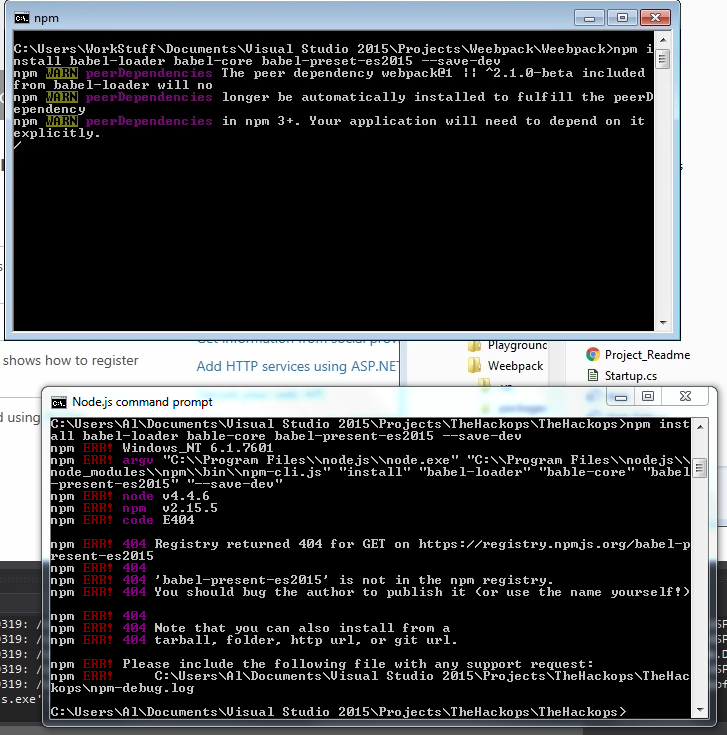Click the npm window scroll down arrow
This screenshot has width=727, height=735.
point(663,322)
